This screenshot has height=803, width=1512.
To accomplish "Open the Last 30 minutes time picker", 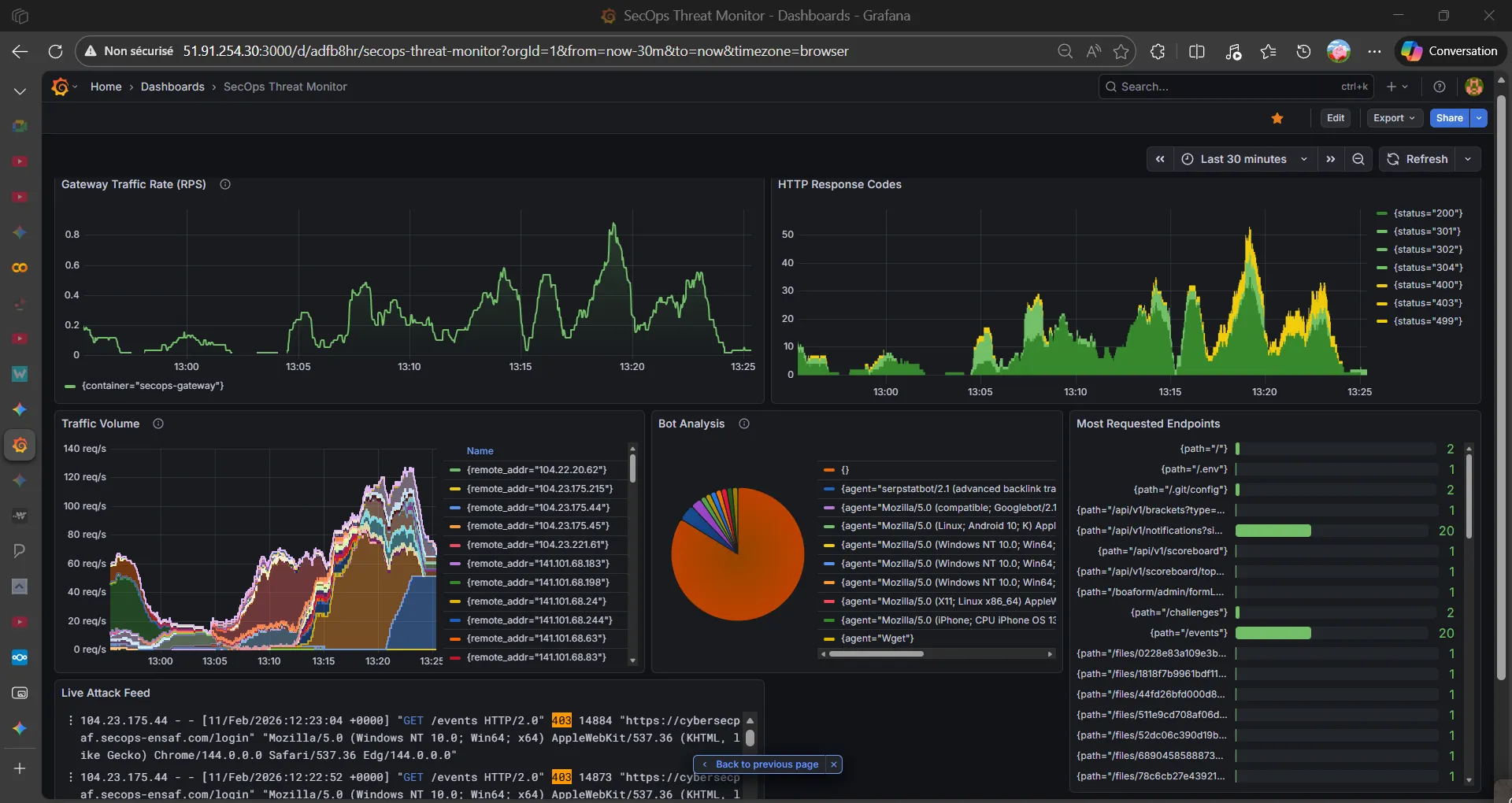I will pyautogui.click(x=1244, y=159).
